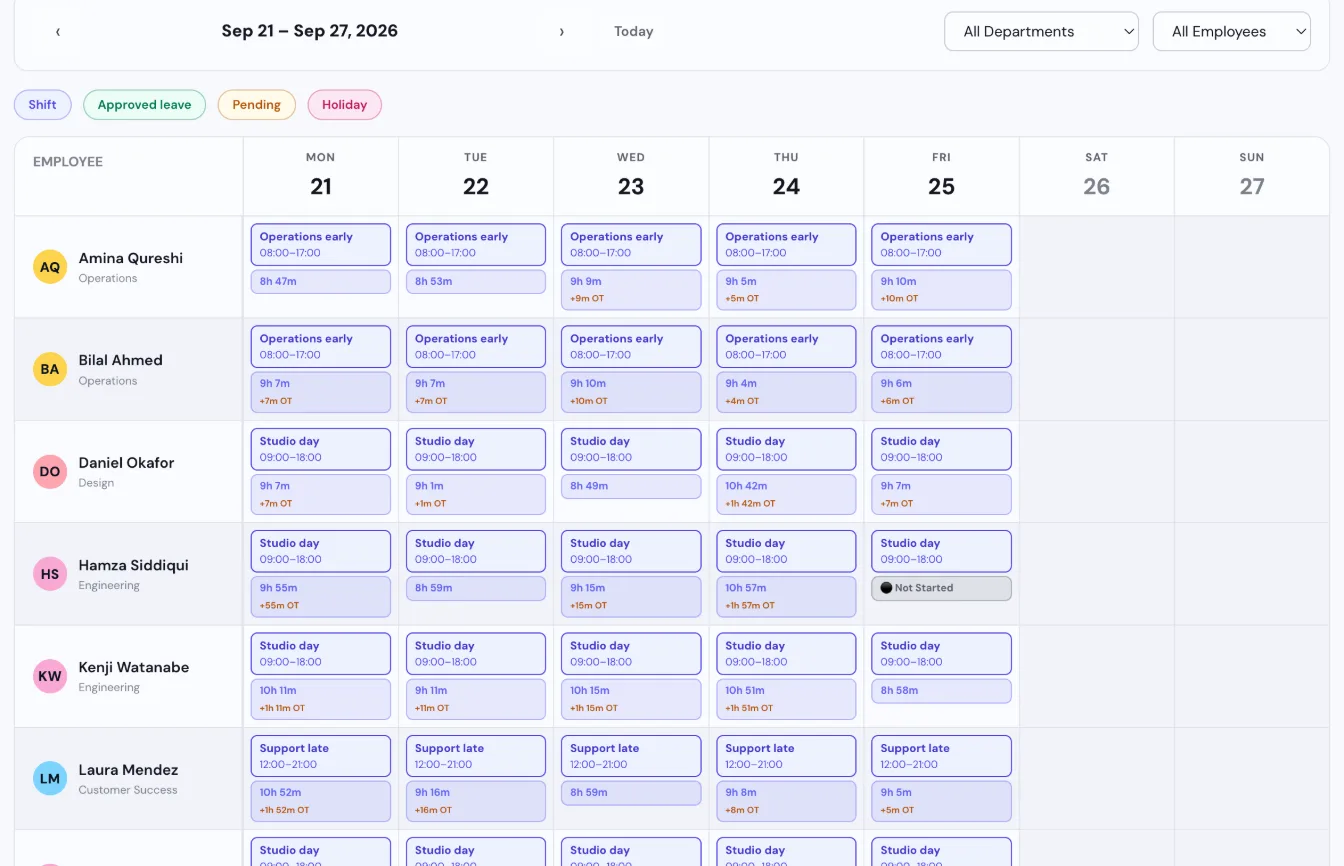Select Sunday 27 column header
This screenshot has width=1344, height=866.
click(1252, 176)
